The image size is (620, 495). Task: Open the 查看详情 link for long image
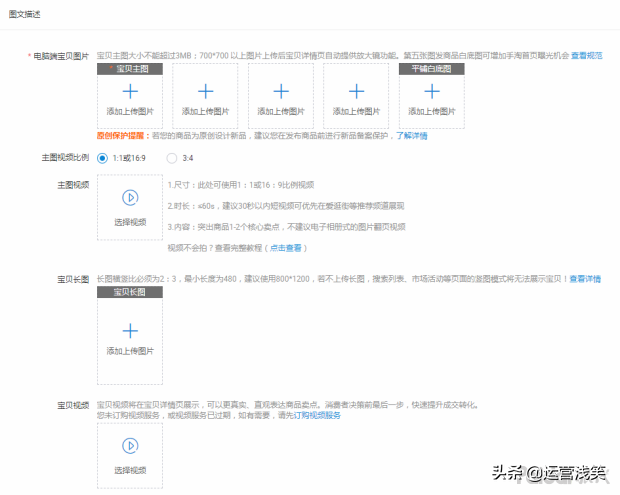pyautogui.click(x=585, y=279)
